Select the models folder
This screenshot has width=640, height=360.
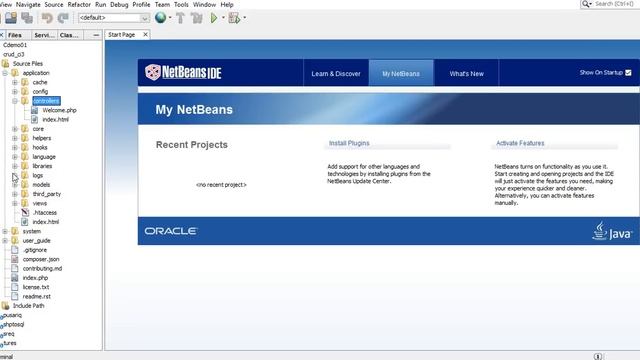[x=41, y=185]
